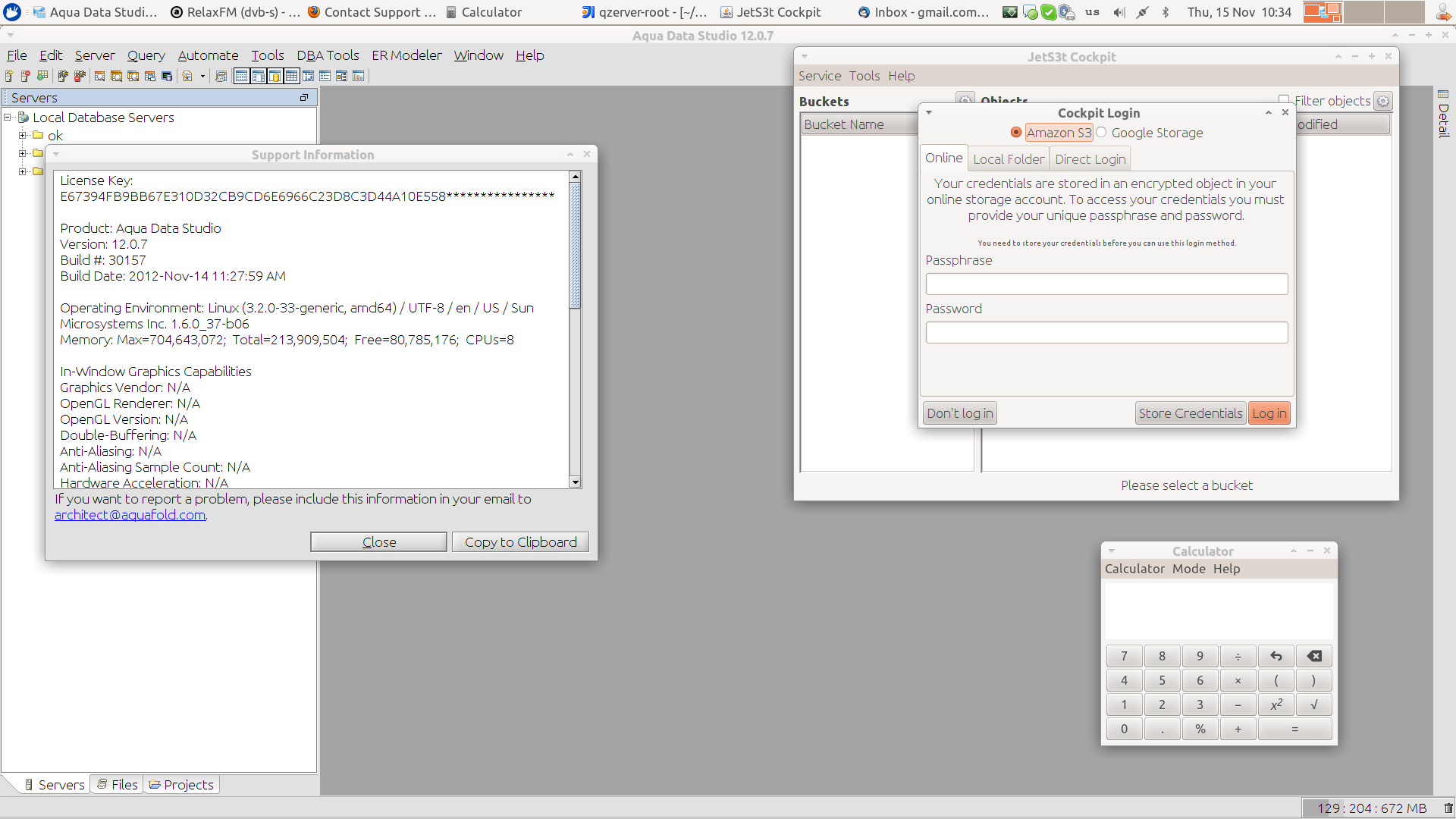Collapse the Local Database Servers node
1456x819 pixels.
point(8,118)
